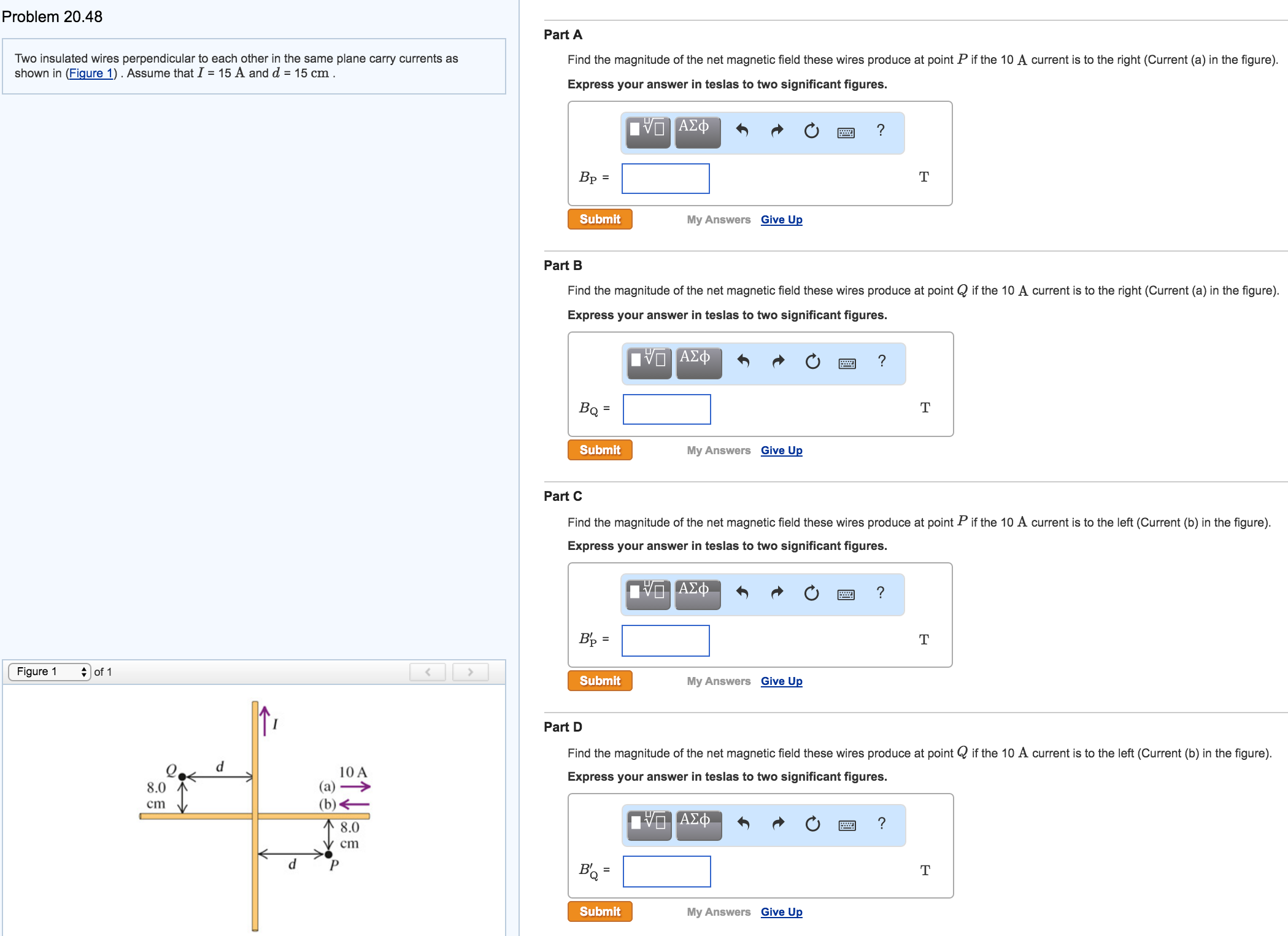Image resolution: width=1288 pixels, height=936 pixels.
Task: Open Greek symbols palette in Part B
Action: click(x=699, y=362)
